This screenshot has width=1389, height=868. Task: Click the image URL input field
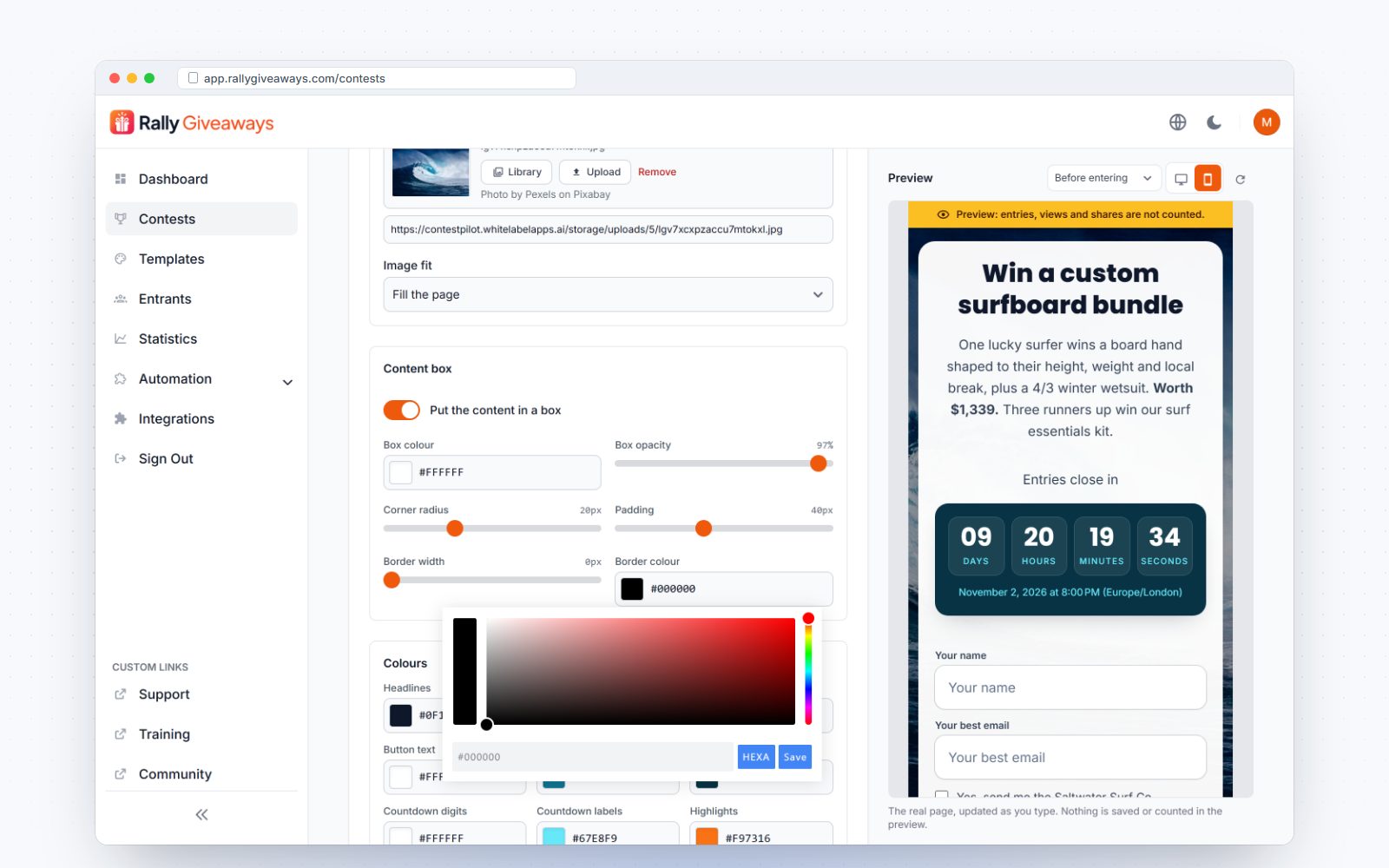coord(608,229)
